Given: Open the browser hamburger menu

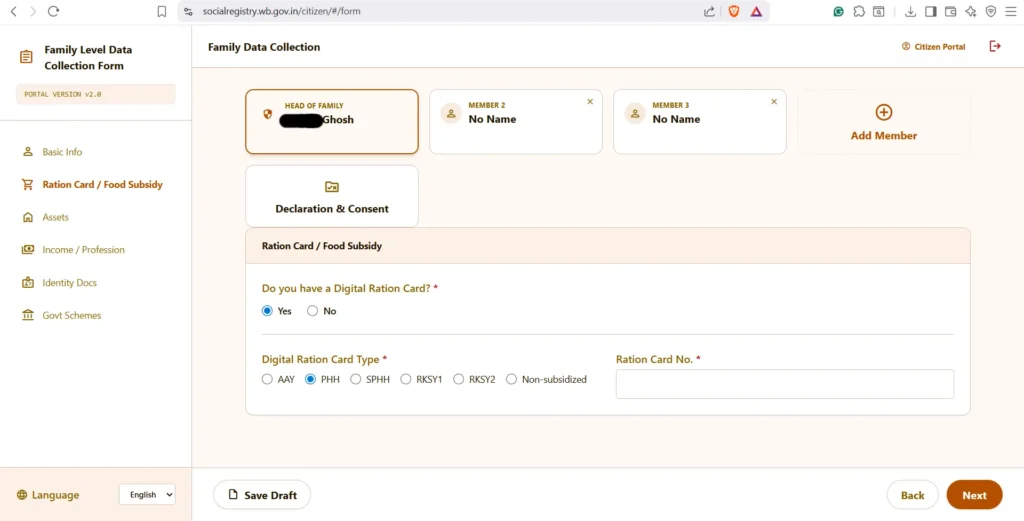Looking at the screenshot, I should 1011,11.
